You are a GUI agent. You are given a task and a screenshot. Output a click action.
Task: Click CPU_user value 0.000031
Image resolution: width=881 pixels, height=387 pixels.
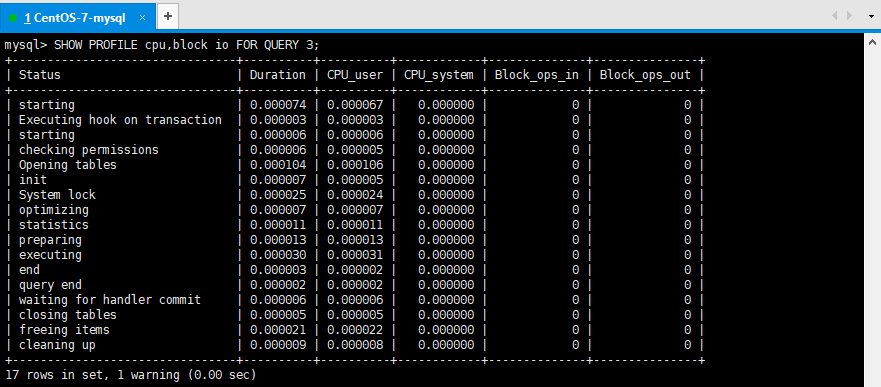coord(355,255)
